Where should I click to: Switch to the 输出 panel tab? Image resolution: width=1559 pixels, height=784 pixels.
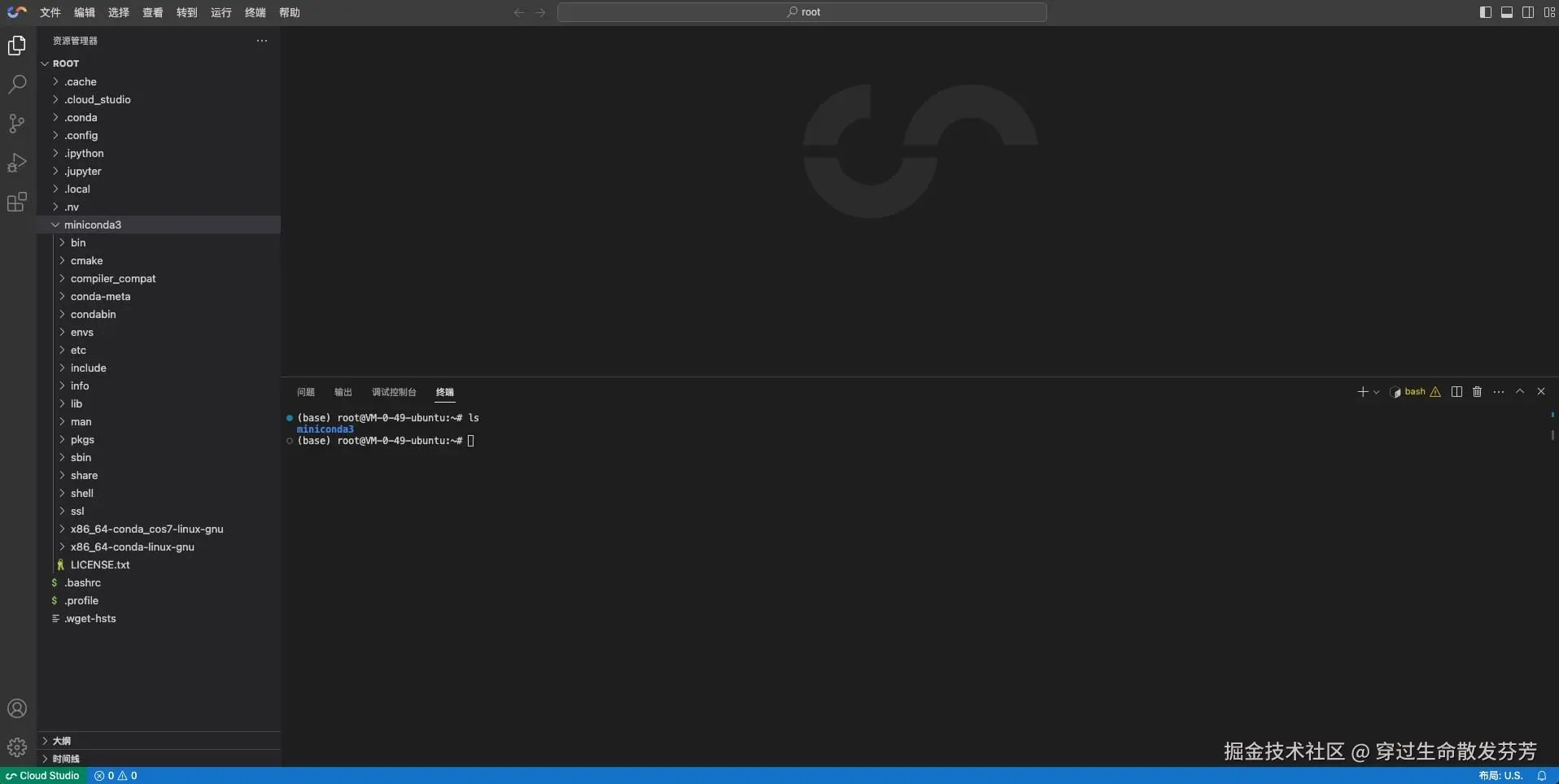343,392
